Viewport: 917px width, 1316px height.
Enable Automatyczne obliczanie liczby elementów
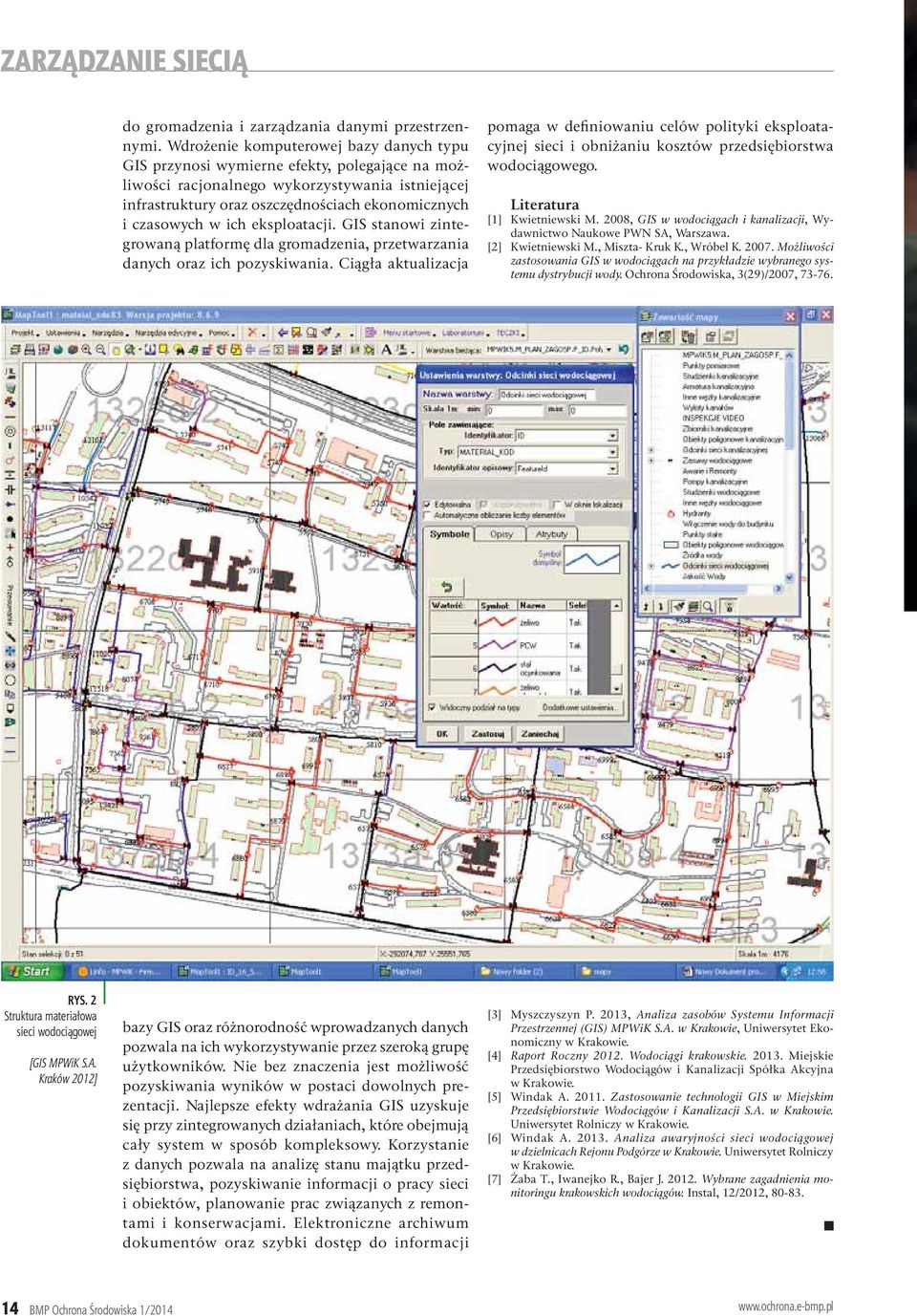[427, 515]
